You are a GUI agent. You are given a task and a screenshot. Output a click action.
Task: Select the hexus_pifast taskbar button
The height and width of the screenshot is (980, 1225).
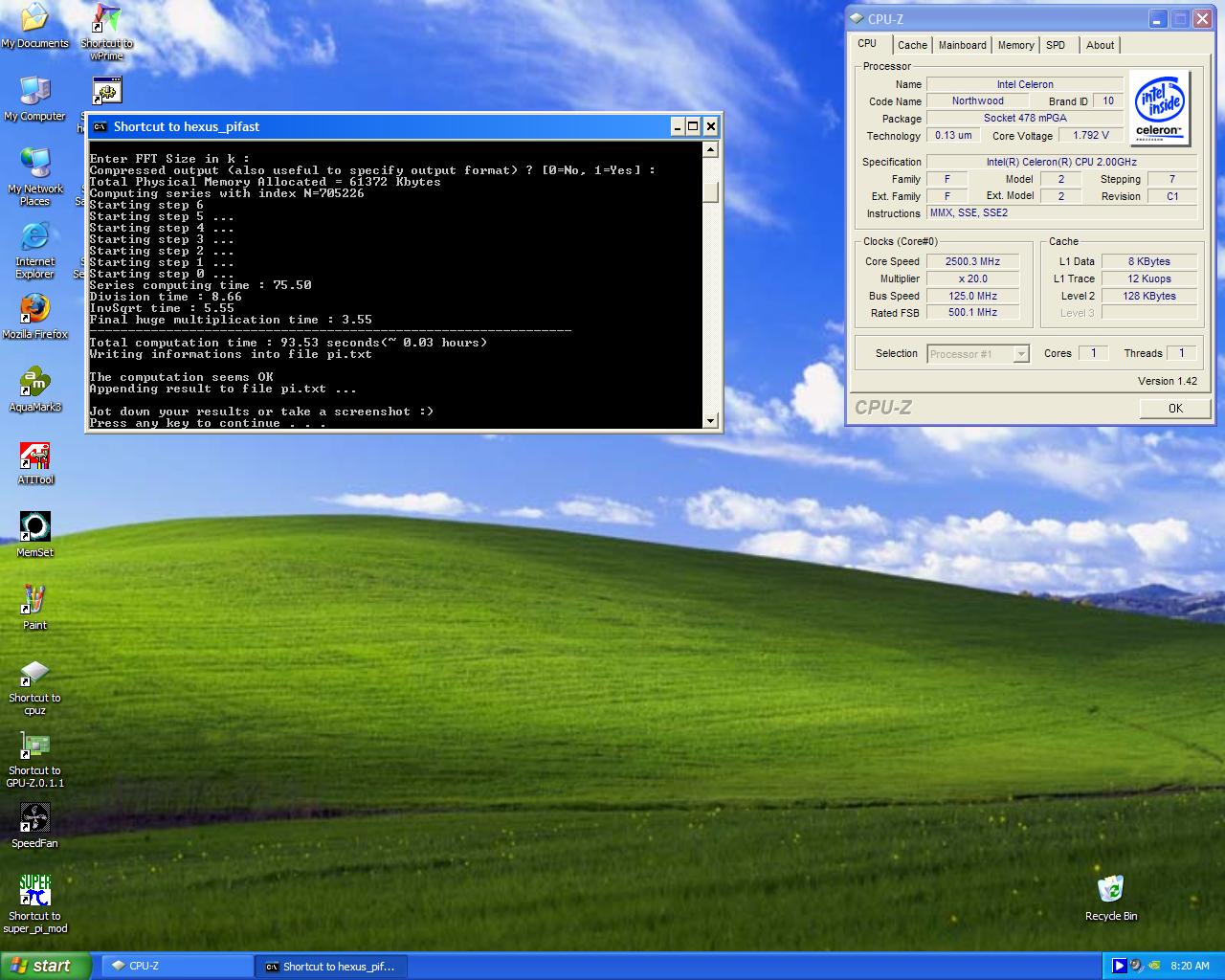[x=330, y=967]
